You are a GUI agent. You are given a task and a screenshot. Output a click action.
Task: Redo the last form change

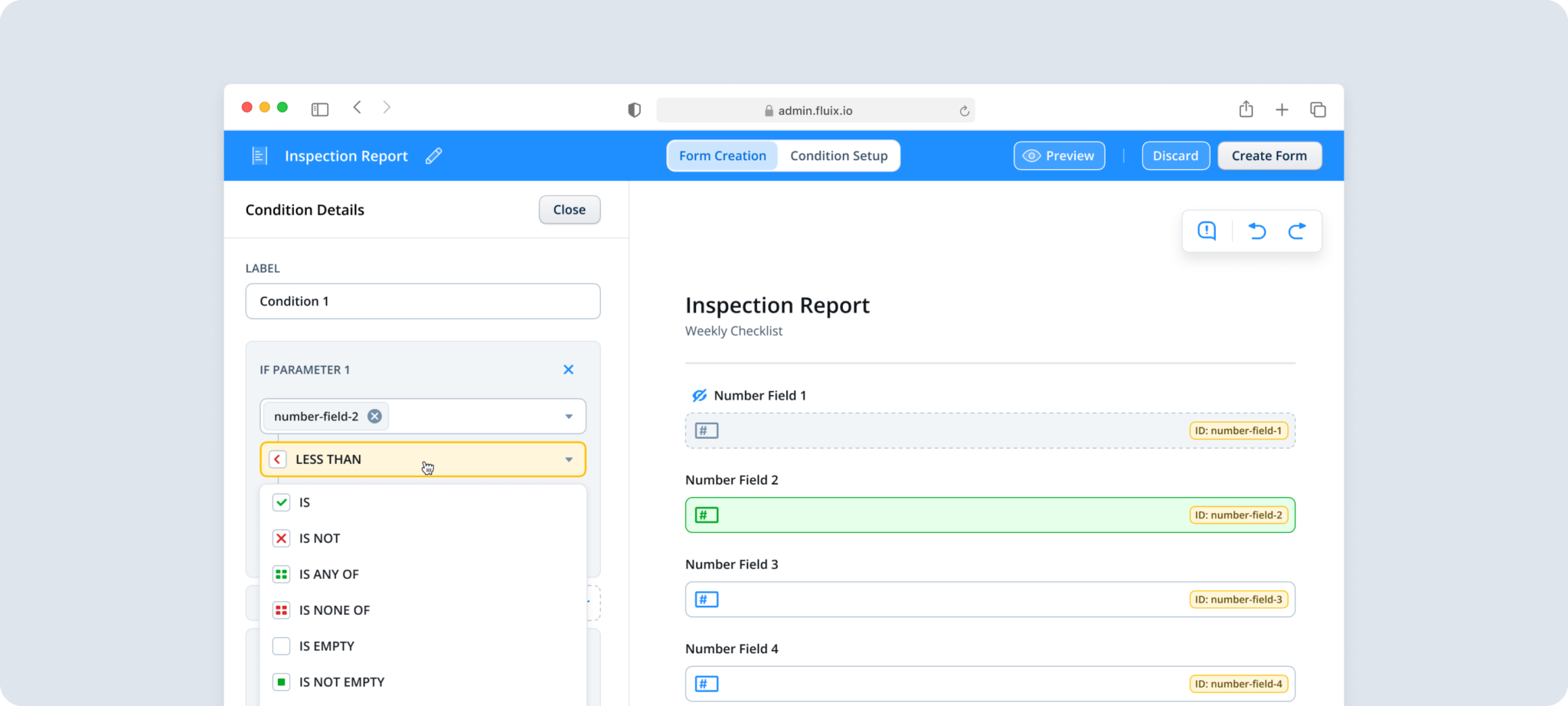point(1297,230)
